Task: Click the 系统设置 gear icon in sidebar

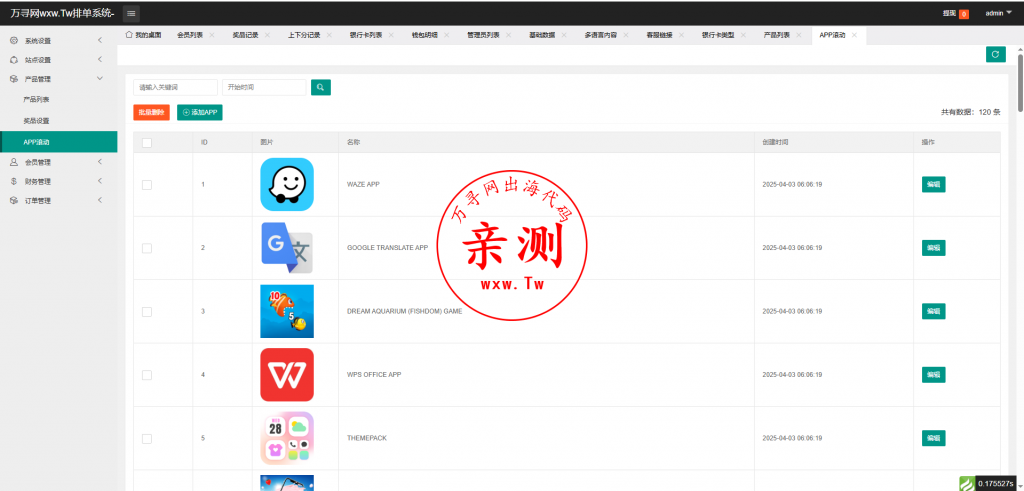Action: 14,40
